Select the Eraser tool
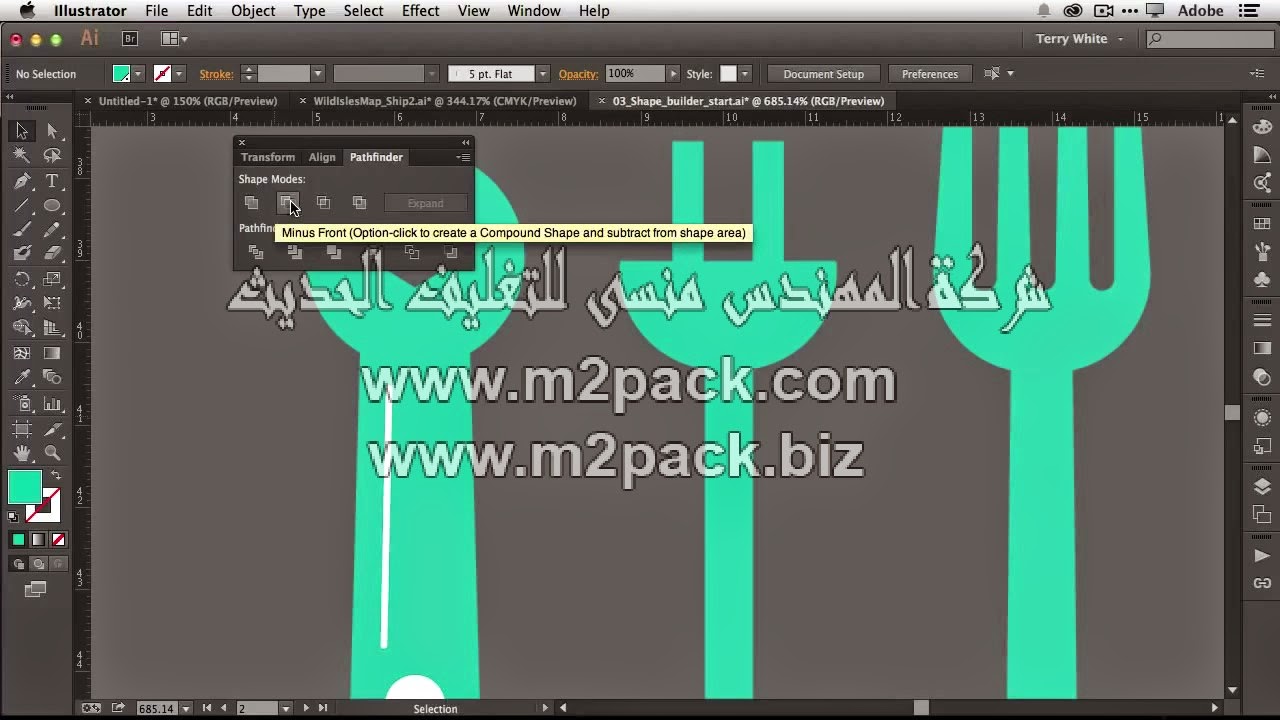The width and height of the screenshot is (1280, 720). (x=52, y=254)
